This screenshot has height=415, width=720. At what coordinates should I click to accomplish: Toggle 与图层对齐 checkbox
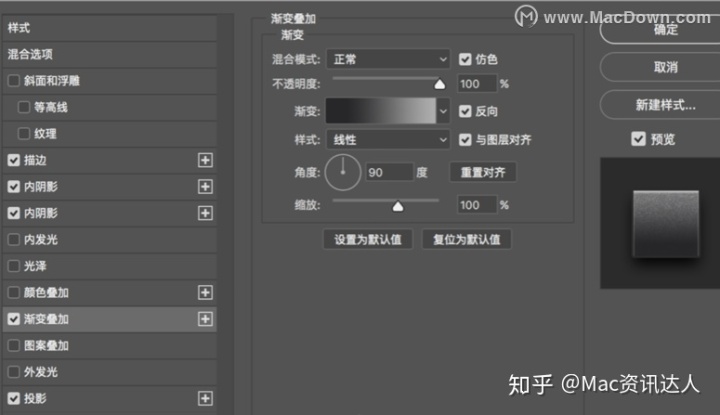[x=465, y=140]
